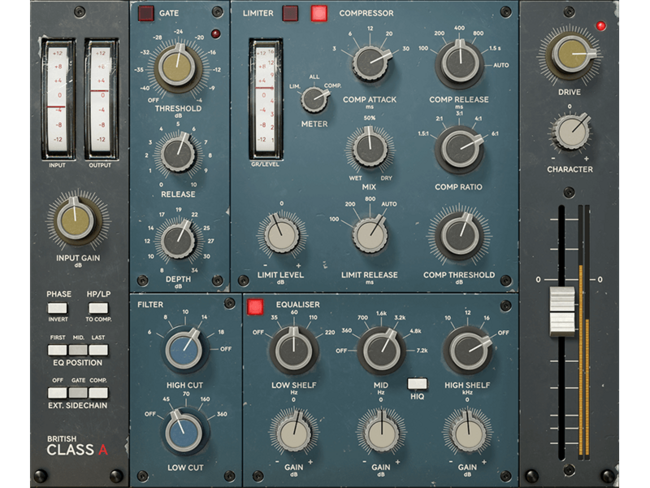Click the Gate Threshold knob
The image size is (650, 488).
[x=177, y=68]
